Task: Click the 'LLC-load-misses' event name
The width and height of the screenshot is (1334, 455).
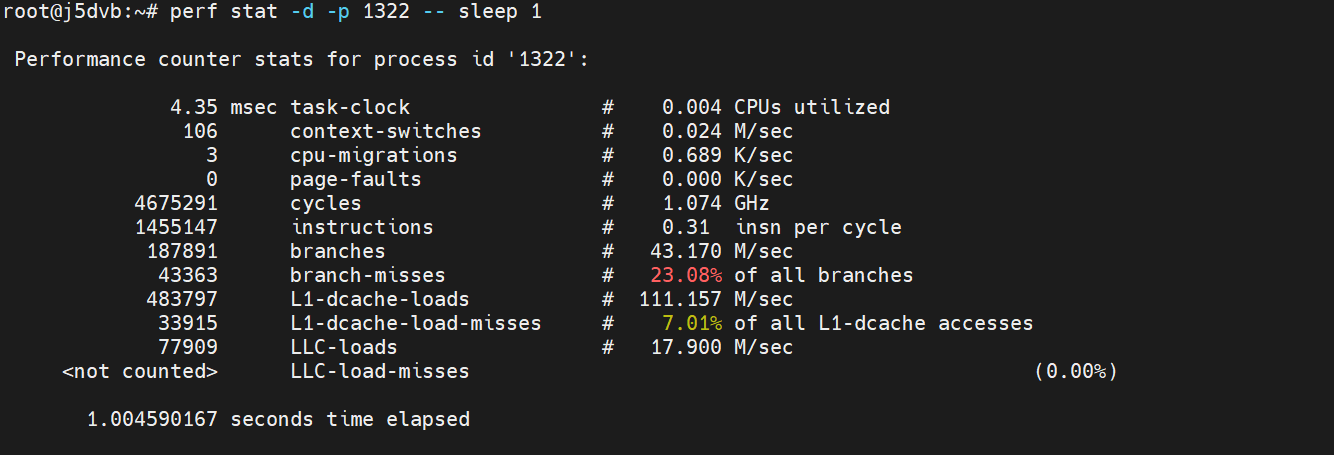Action: point(379,371)
